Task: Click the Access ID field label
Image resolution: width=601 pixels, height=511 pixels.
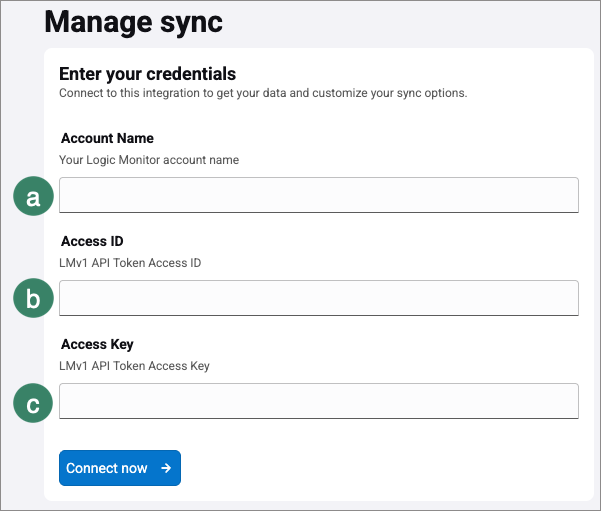Action: coord(92,241)
